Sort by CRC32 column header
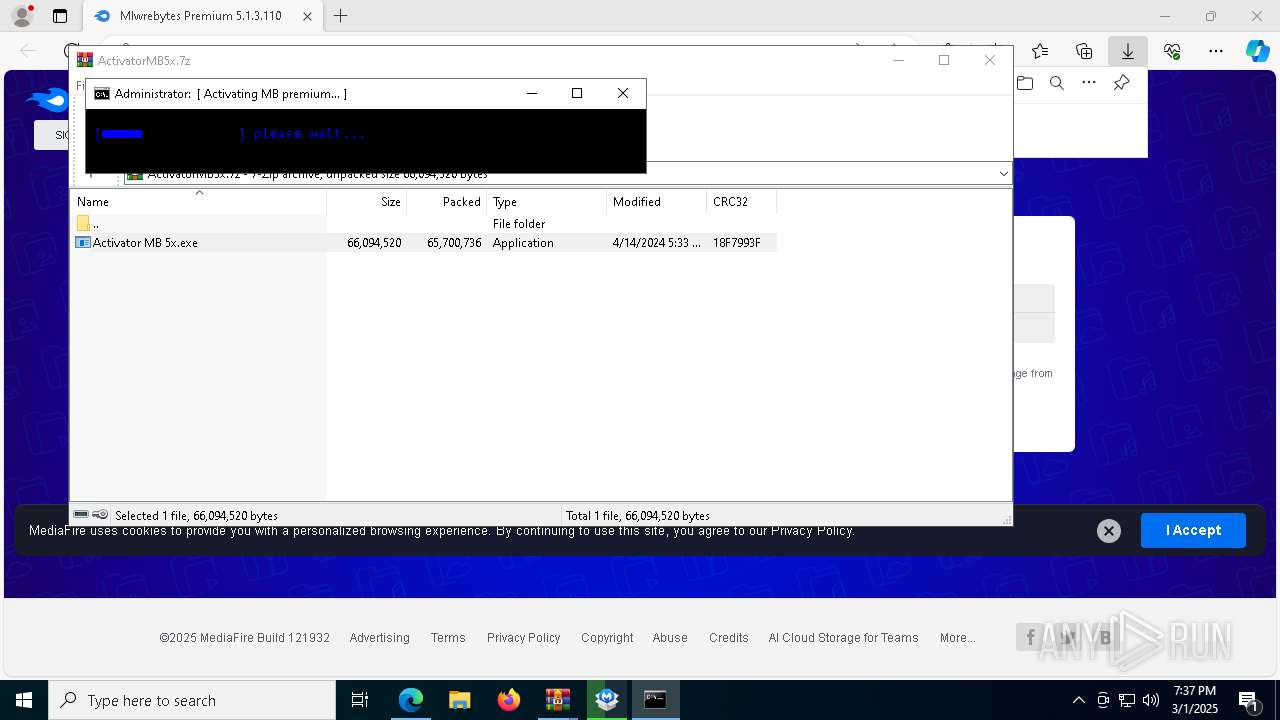The width and height of the screenshot is (1280, 720). [741, 201]
